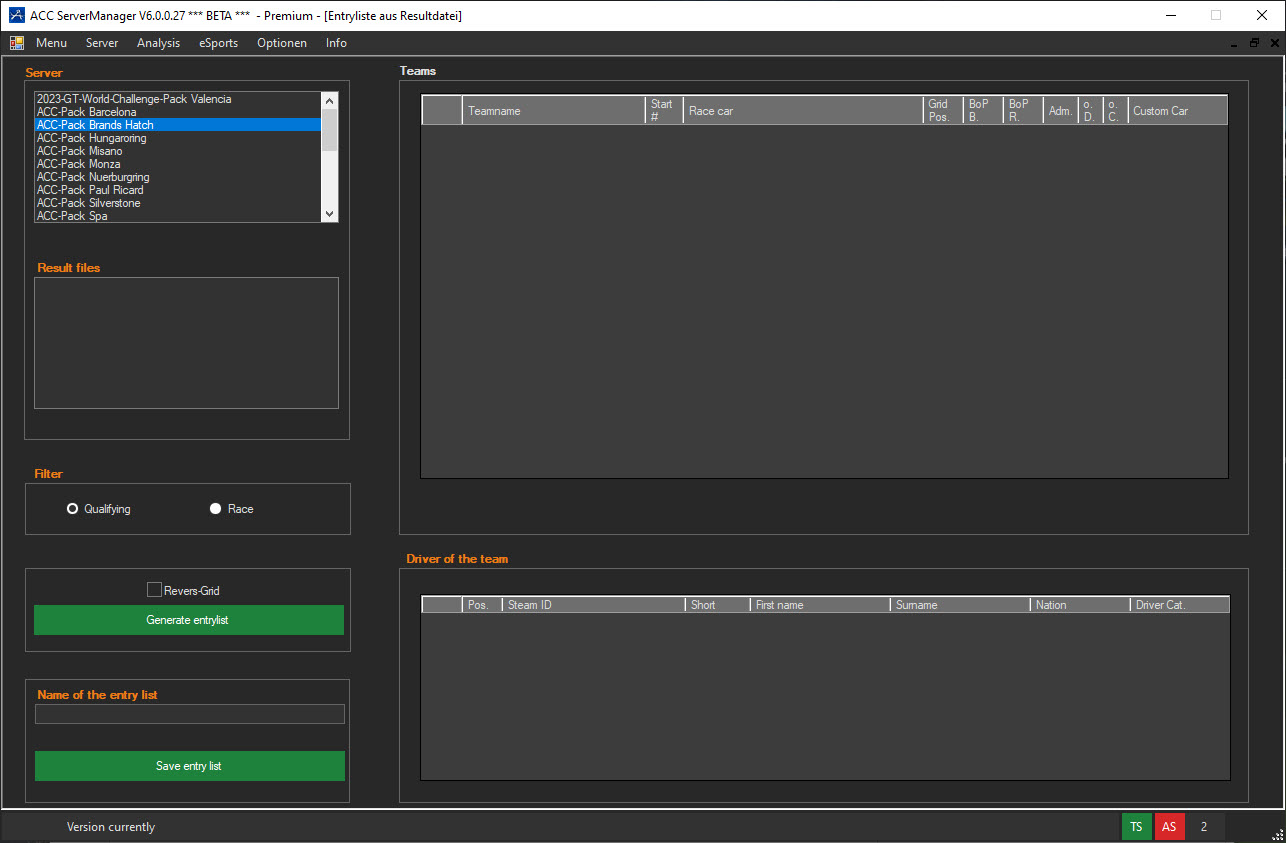Open the Analysis menu
1286x843 pixels.
(x=158, y=43)
